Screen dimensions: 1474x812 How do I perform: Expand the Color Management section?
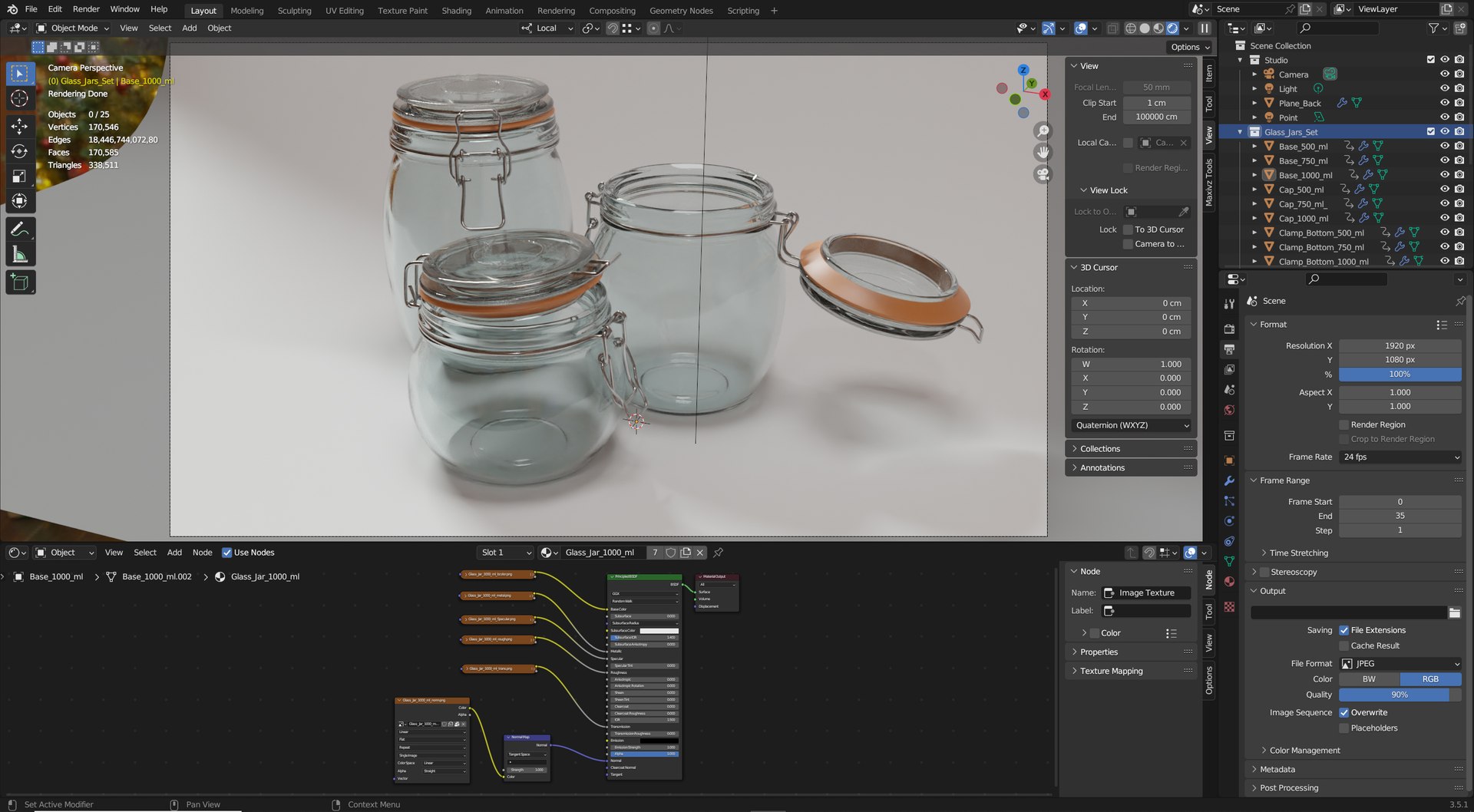click(x=1304, y=751)
